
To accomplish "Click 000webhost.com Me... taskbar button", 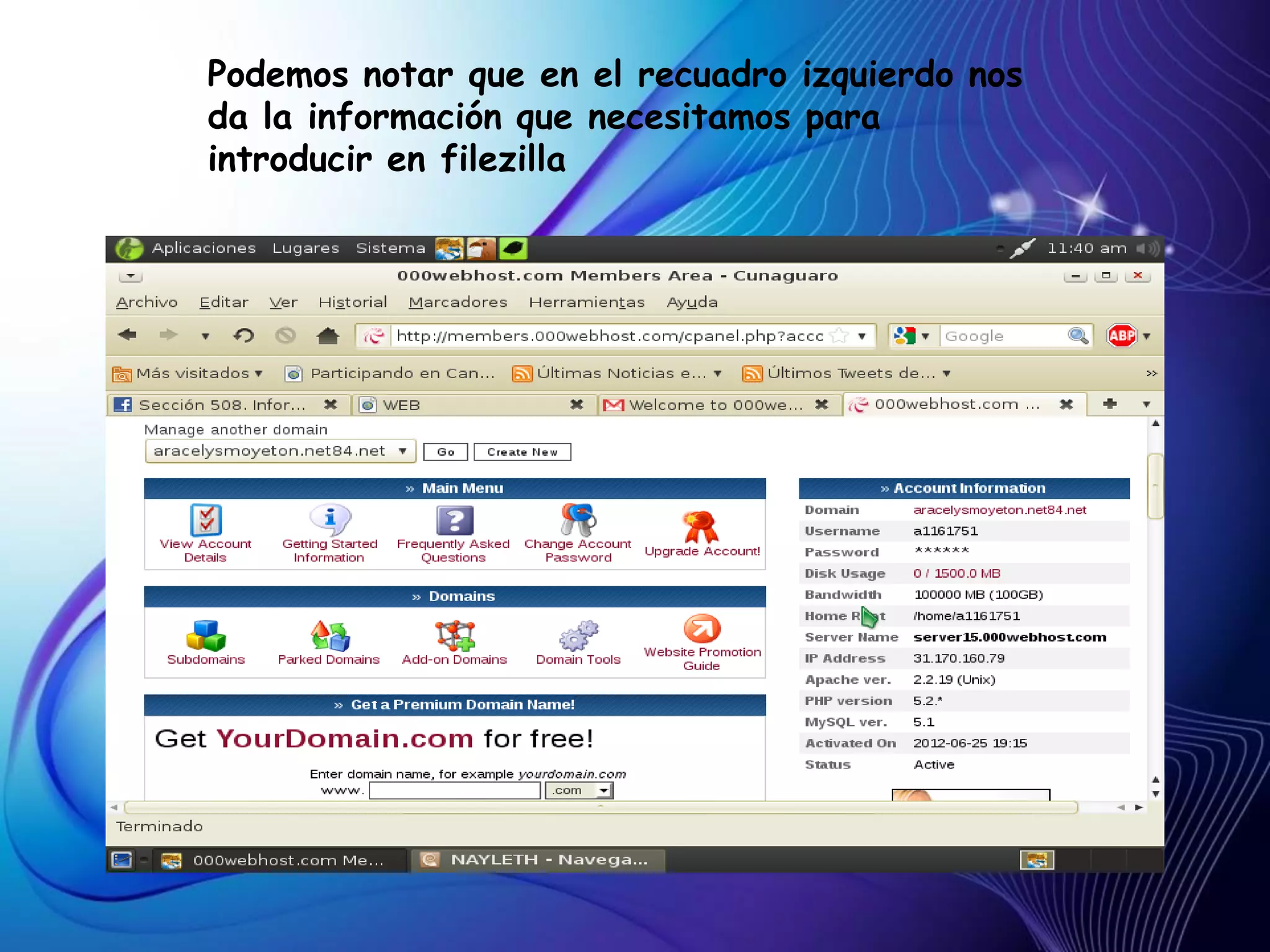I will tap(279, 860).
